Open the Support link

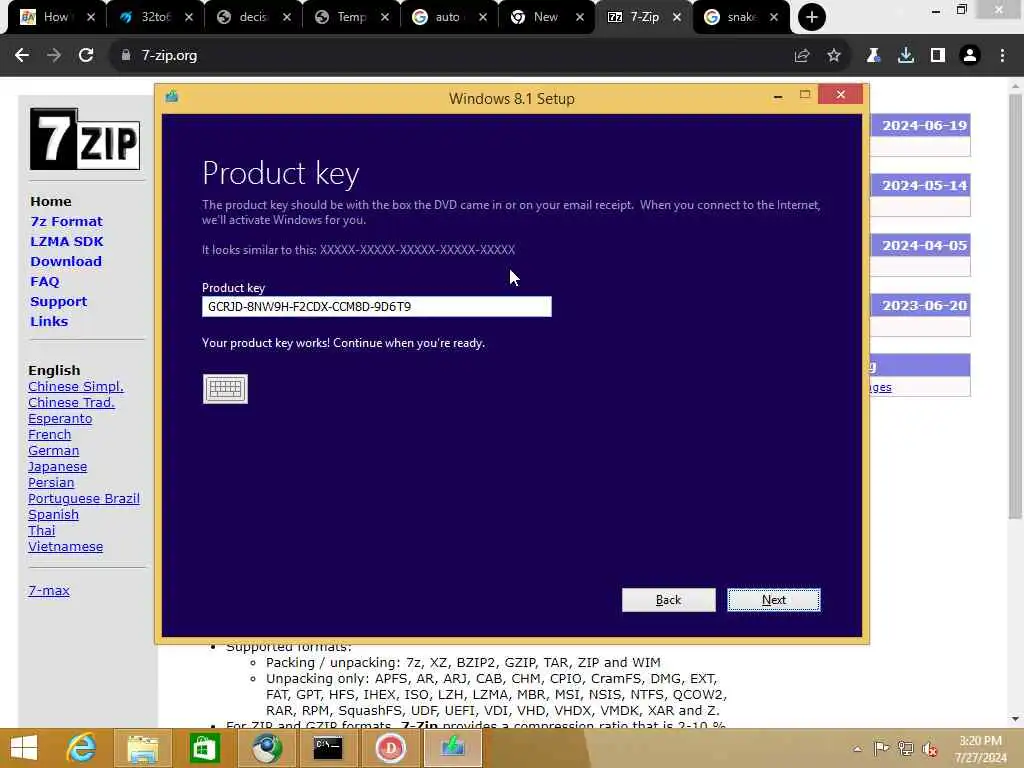point(58,302)
